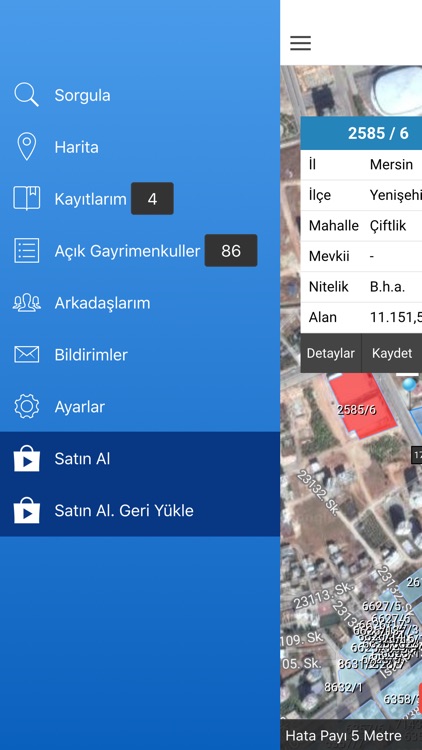
Task: Select the Harita map pin icon
Action: pyautogui.click(x=26, y=147)
